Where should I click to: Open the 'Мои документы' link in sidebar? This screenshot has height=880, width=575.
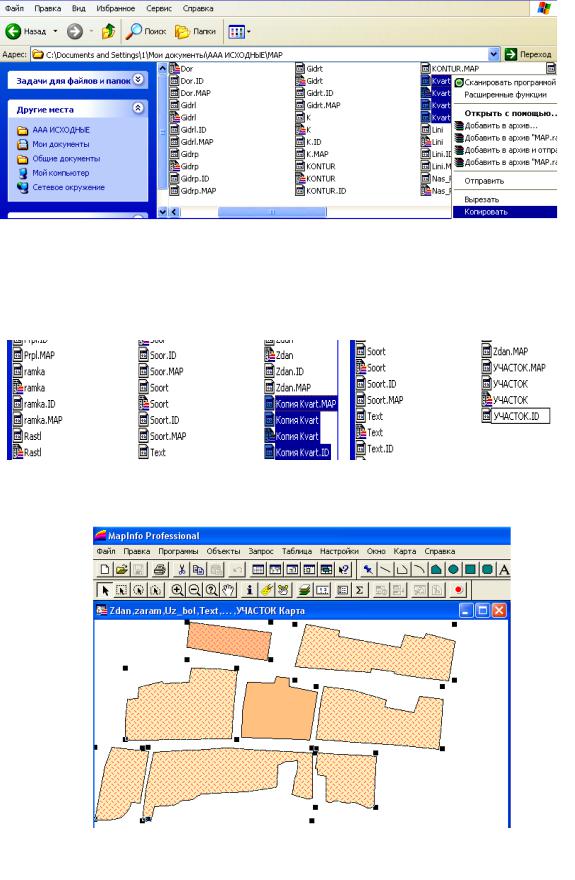[61, 144]
